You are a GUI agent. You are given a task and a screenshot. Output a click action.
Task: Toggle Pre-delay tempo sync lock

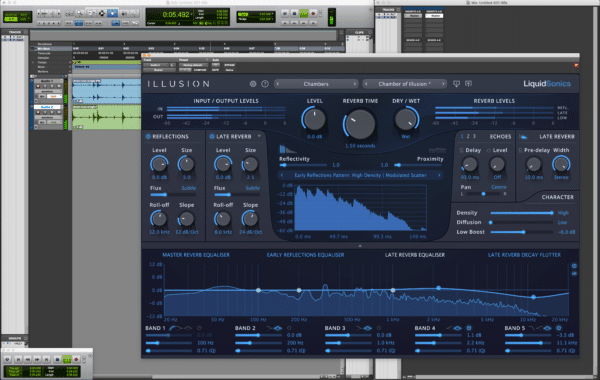pos(521,150)
